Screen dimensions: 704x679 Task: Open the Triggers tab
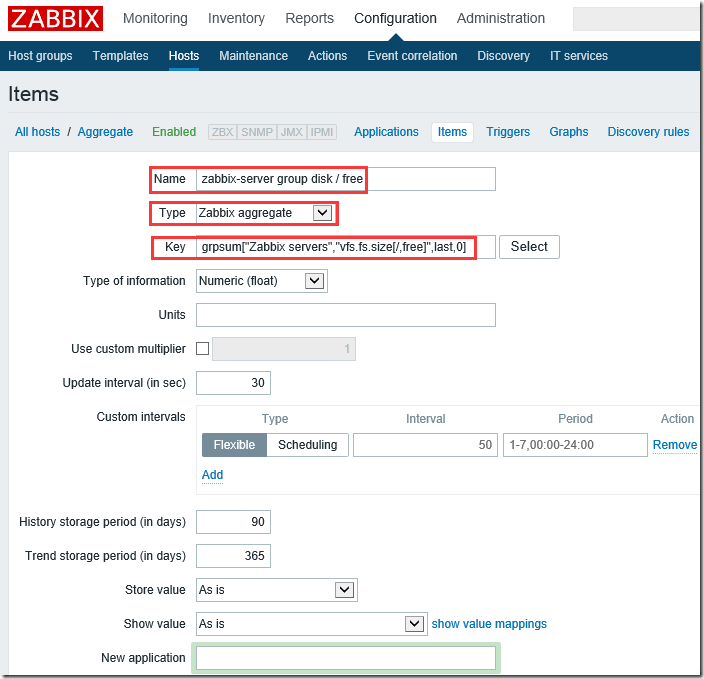[508, 132]
